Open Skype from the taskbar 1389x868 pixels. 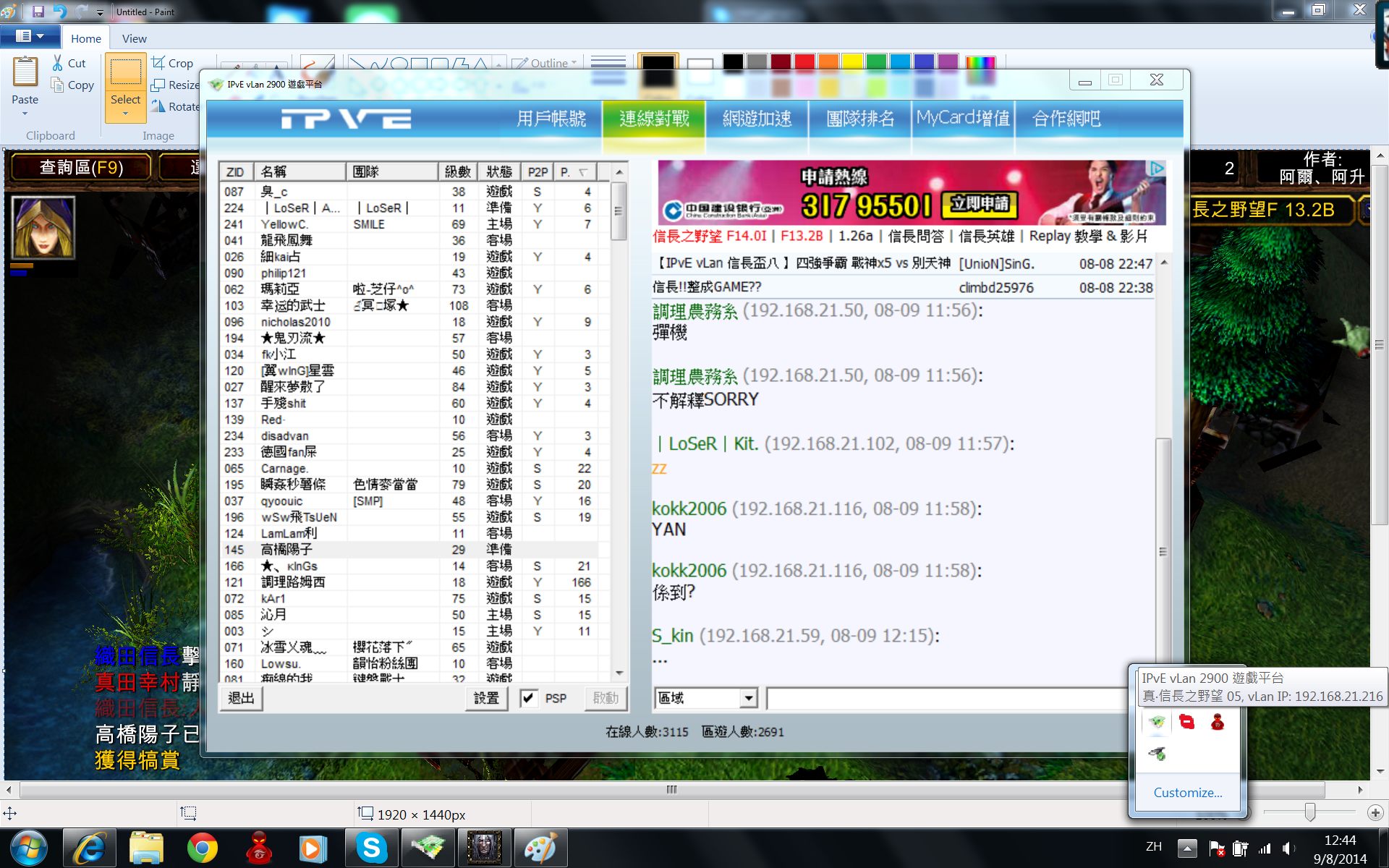pos(371,848)
